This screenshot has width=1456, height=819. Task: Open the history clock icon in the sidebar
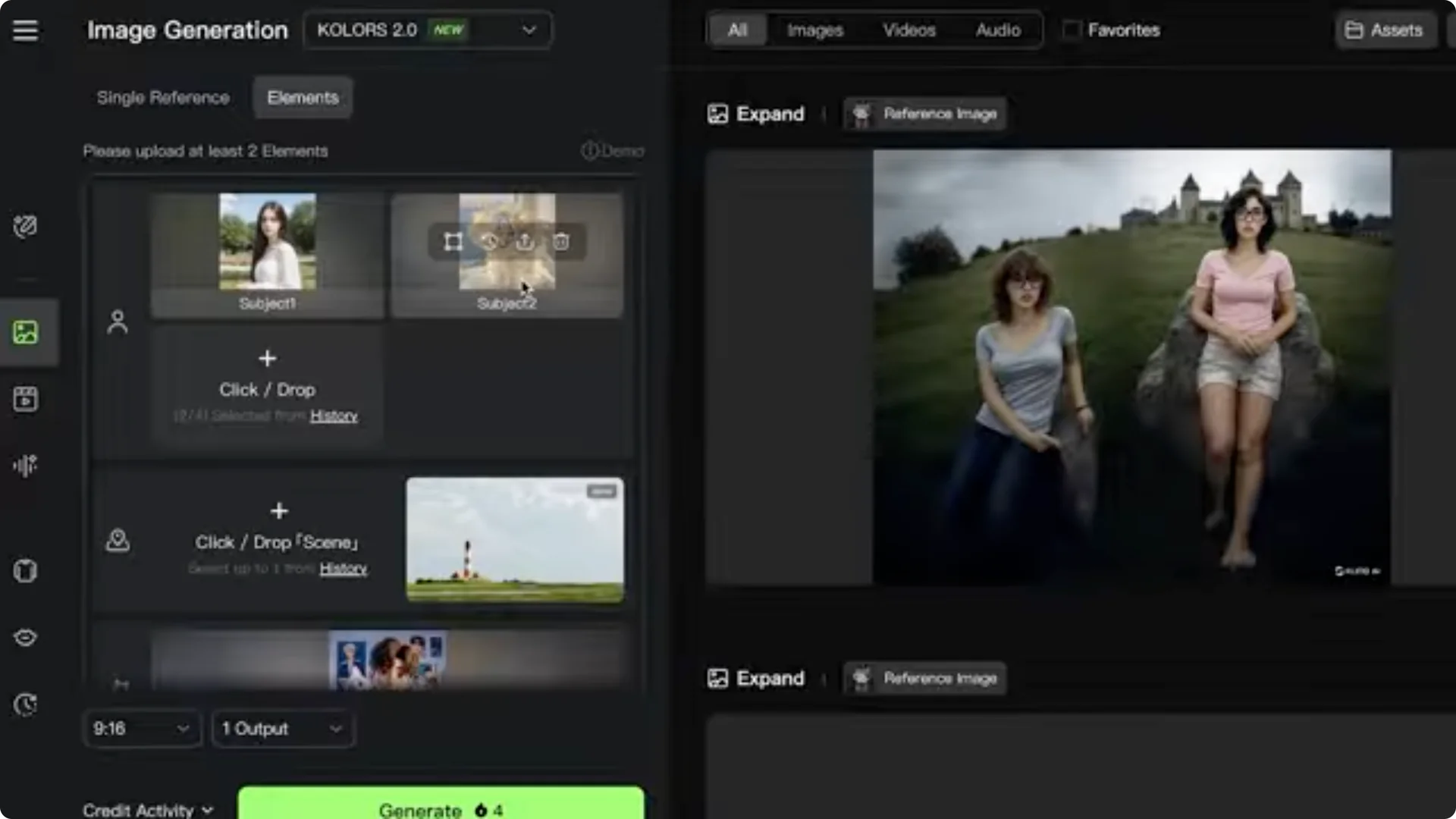point(26,704)
